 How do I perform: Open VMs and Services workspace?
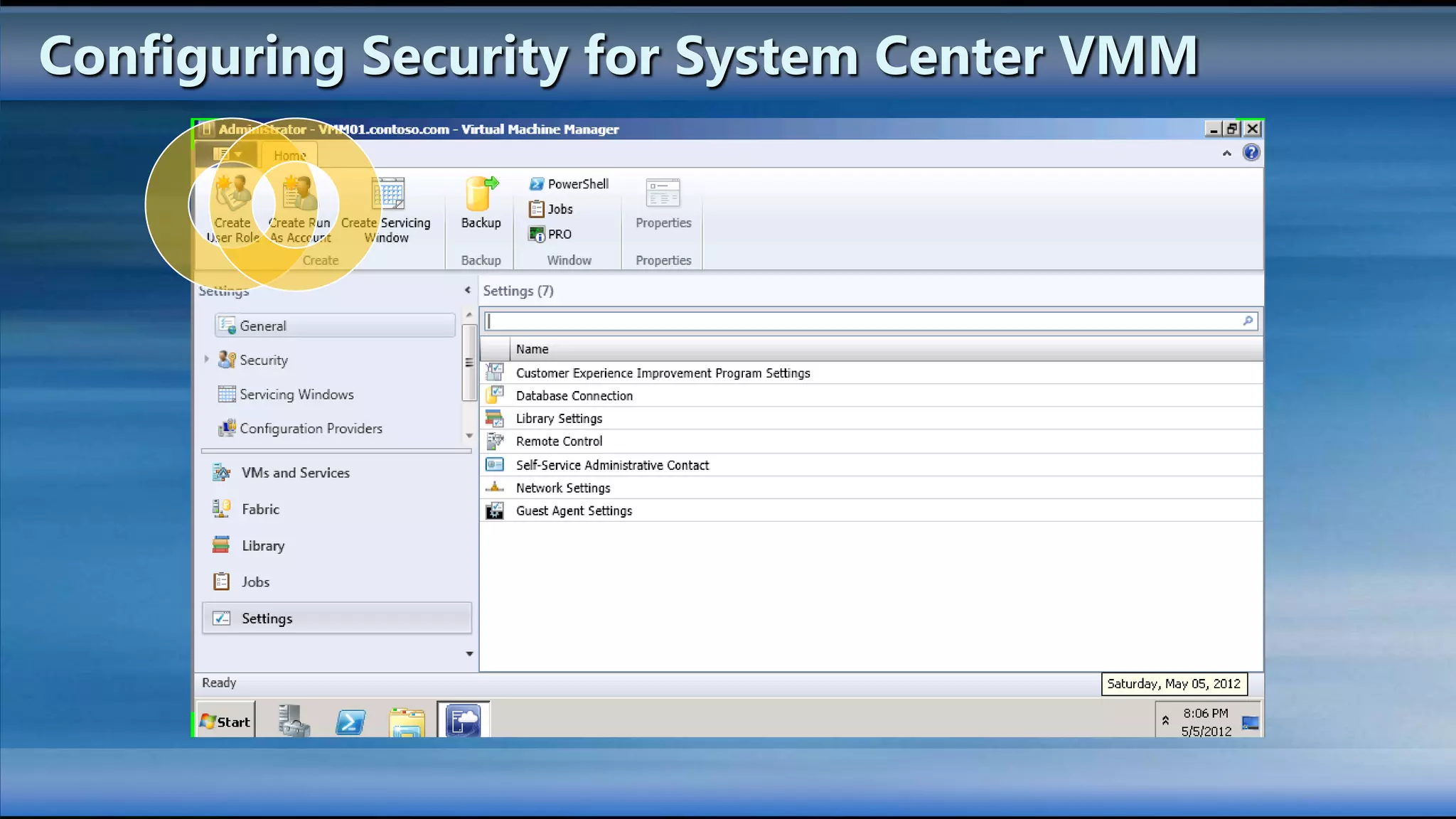pyautogui.click(x=336, y=473)
